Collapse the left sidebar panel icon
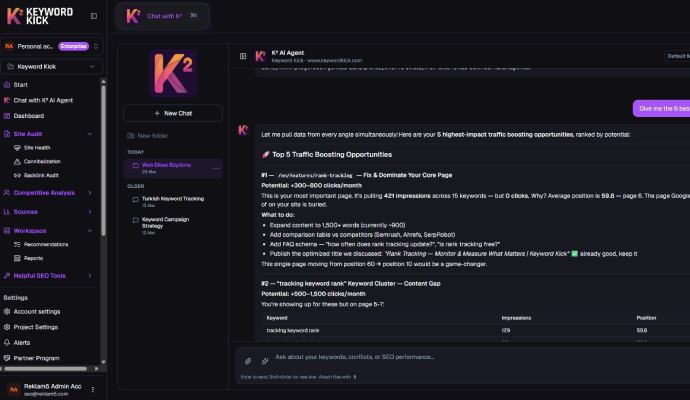Screen dimensions: 690x400 [x=94, y=16]
